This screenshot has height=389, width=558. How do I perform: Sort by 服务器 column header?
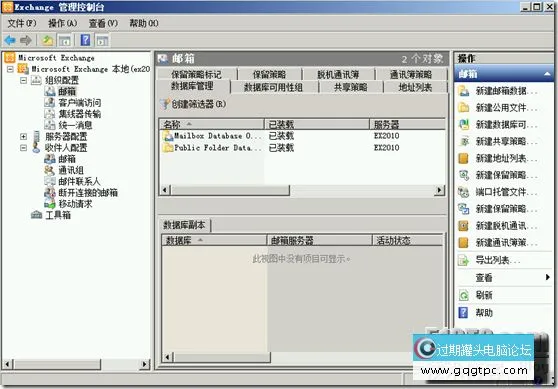tap(407, 124)
